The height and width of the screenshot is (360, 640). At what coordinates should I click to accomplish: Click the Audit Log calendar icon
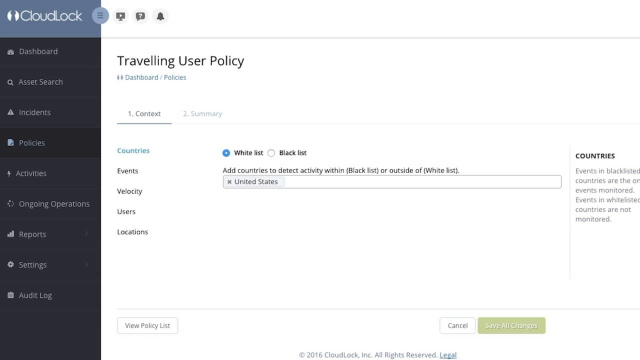11,295
